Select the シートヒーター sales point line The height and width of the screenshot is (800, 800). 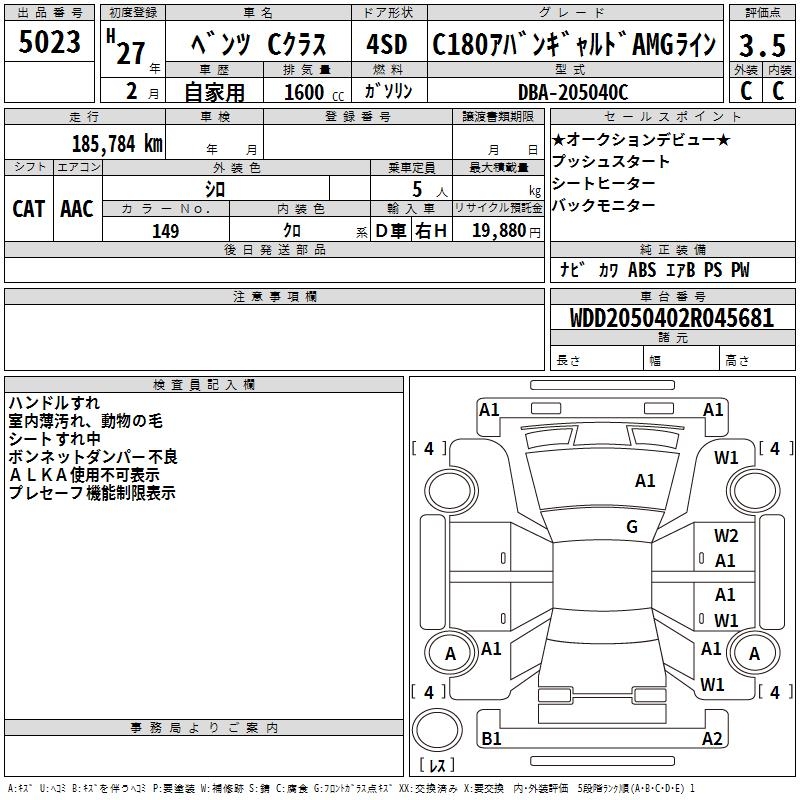point(604,183)
